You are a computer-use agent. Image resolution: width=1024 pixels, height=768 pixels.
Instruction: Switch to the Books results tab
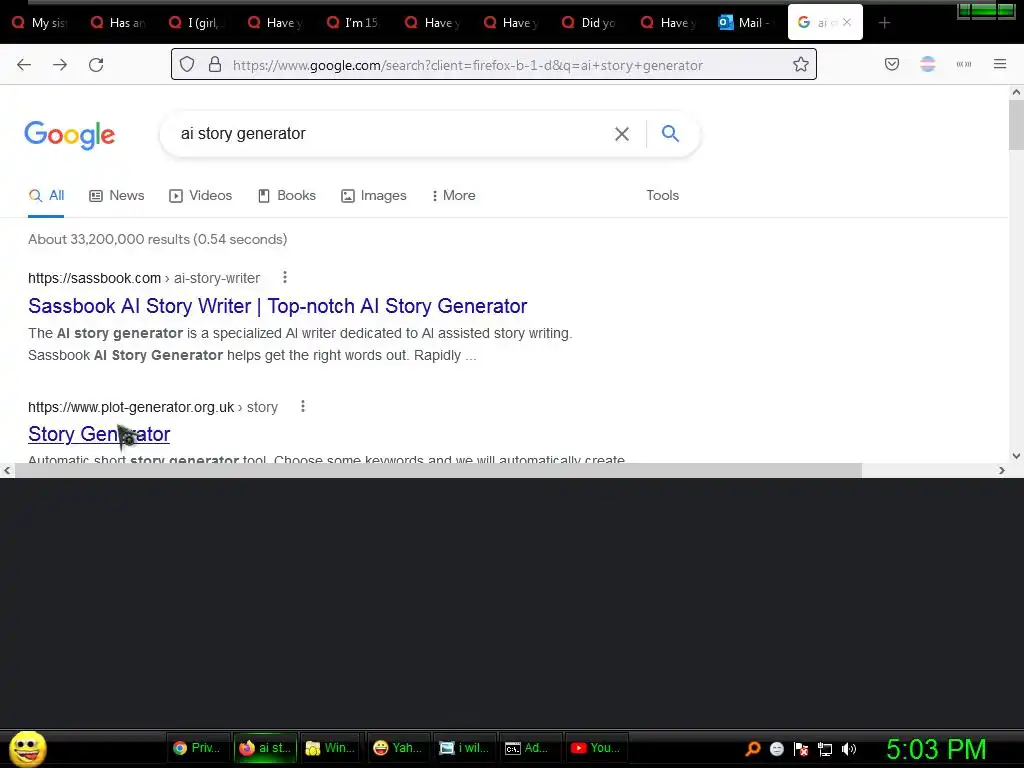coord(287,195)
